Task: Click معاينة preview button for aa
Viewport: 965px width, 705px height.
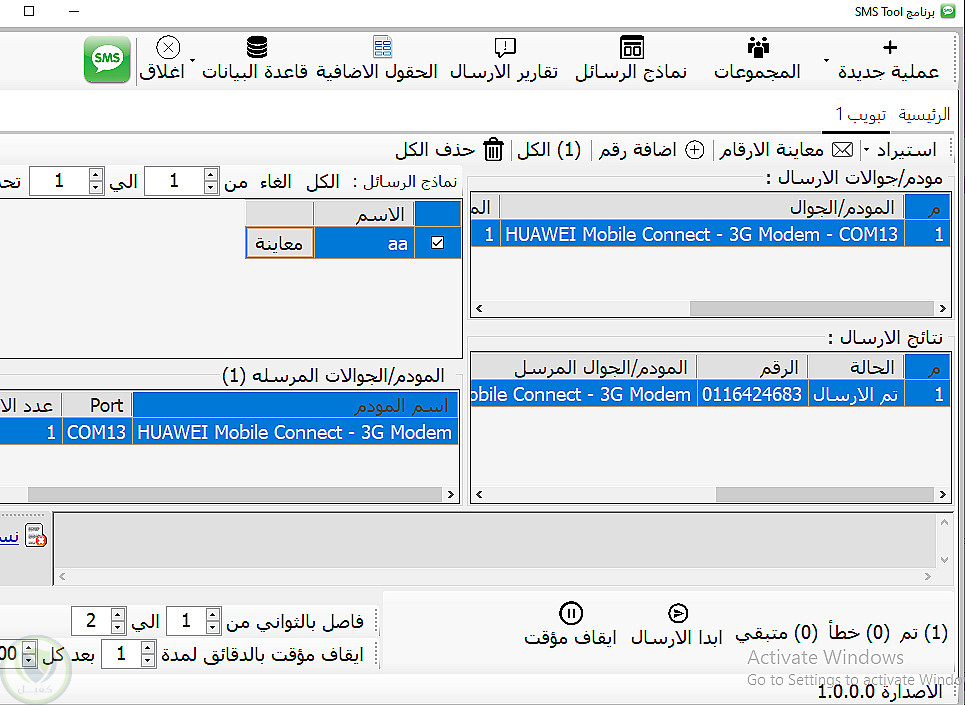Action: pos(279,243)
